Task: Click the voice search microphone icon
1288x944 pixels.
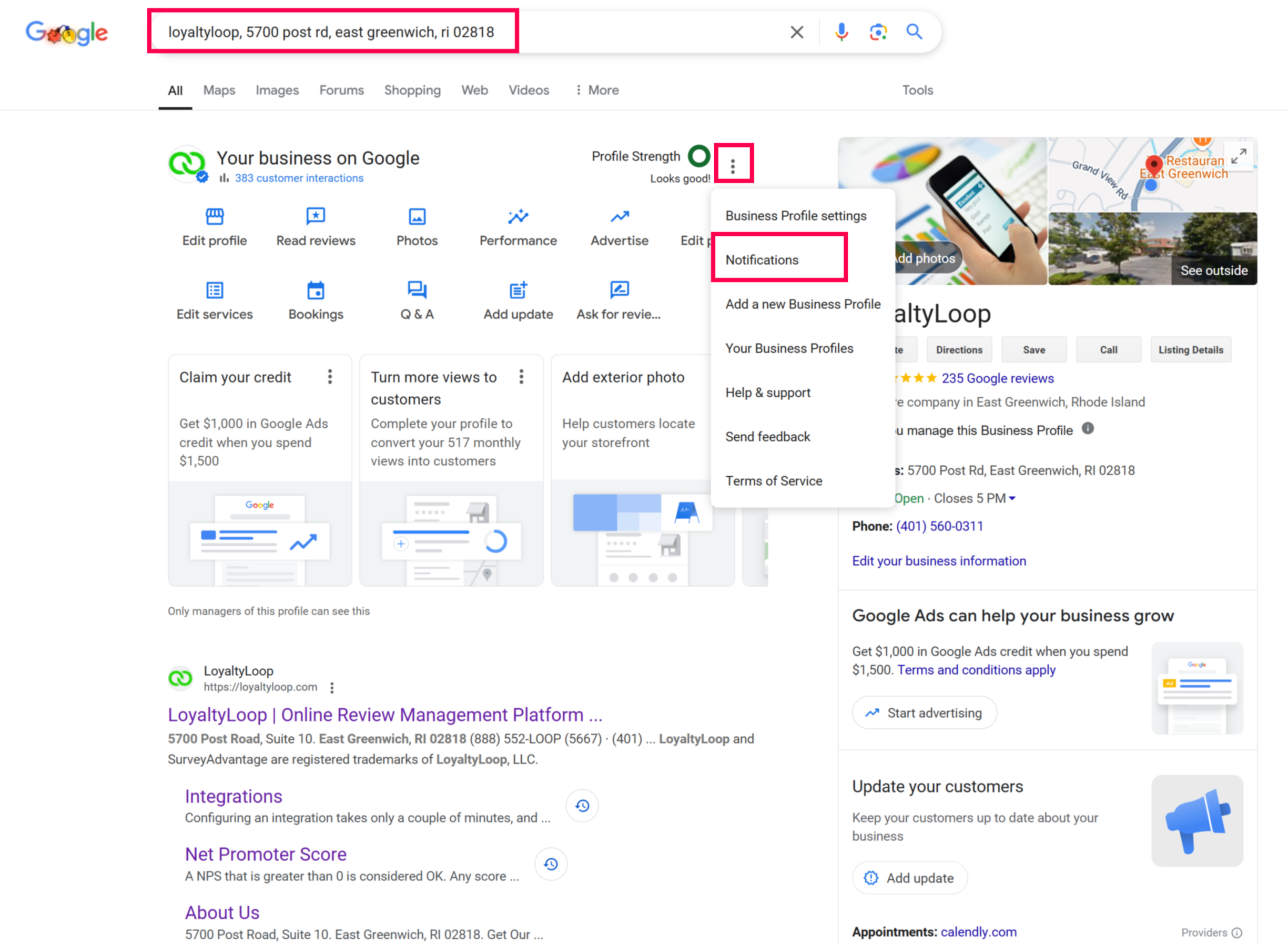Action: point(841,32)
